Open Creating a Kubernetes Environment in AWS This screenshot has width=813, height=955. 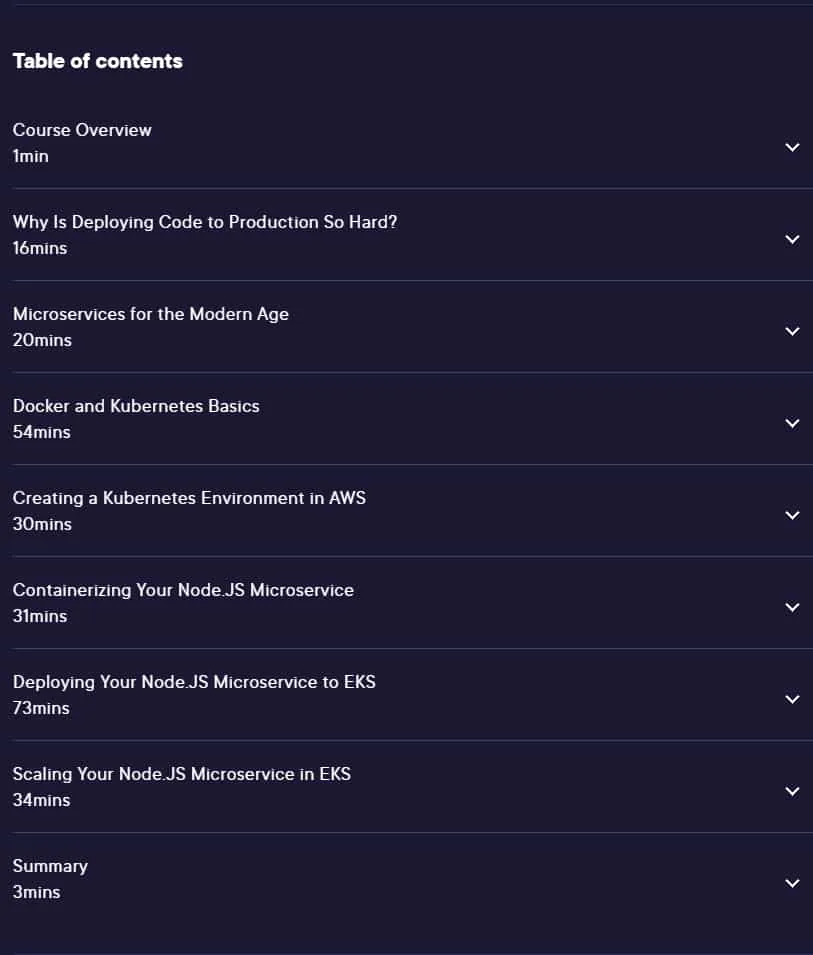point(189,498)
